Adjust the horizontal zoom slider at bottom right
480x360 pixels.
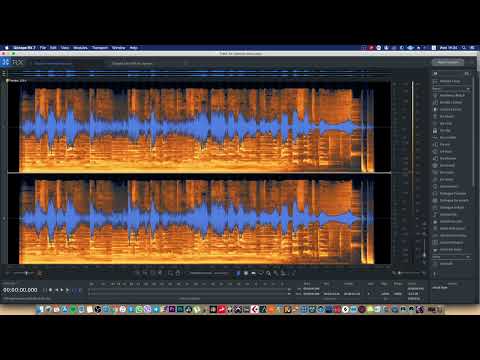click(408, 273)
